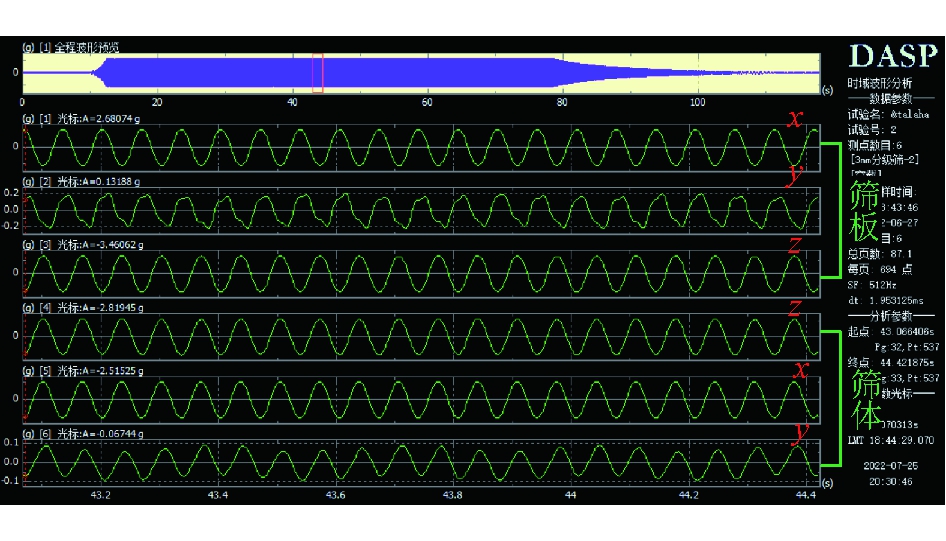The height and width of the screenshot is (541, 946).
Task: Click the red z label on channel 3
Action: click(x=795, y=243)
